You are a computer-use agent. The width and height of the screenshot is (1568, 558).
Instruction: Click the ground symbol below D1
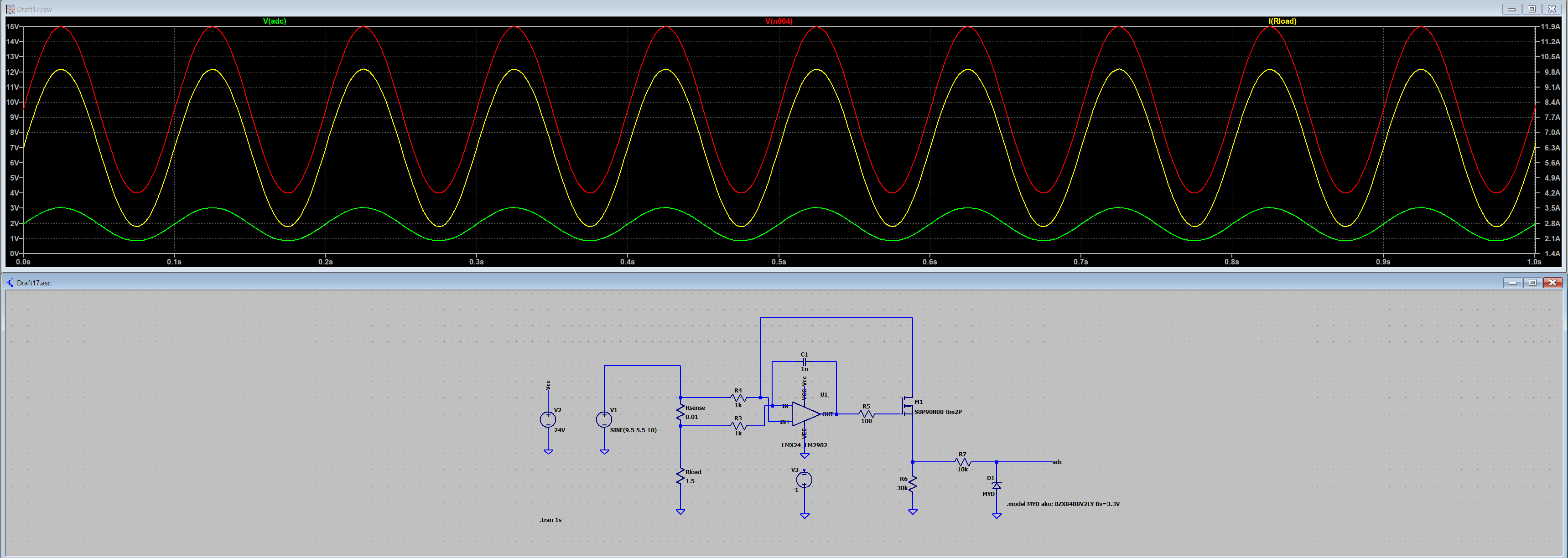tap(997, 516)
